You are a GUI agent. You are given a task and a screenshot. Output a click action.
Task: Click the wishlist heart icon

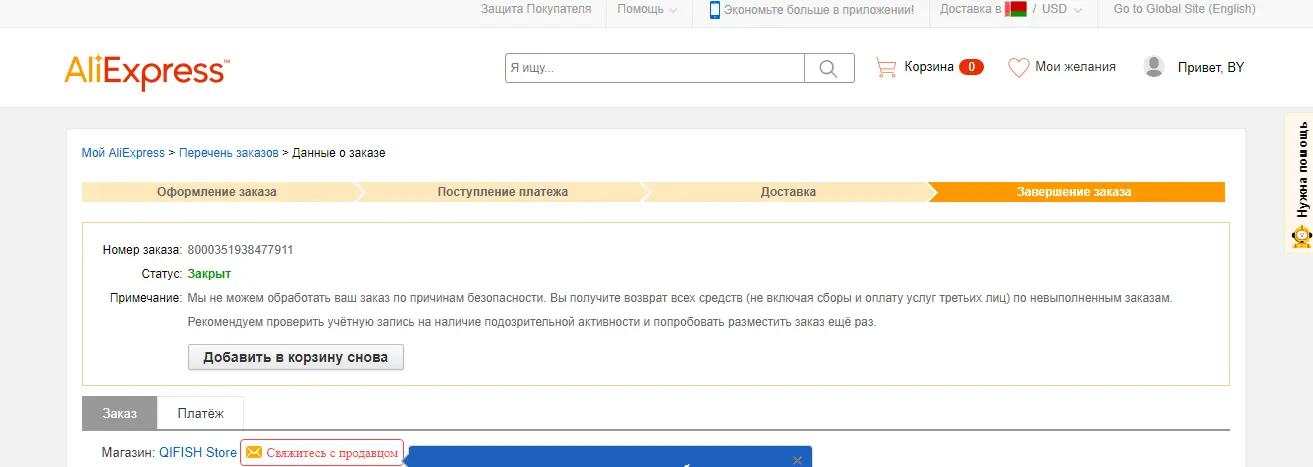pyautogui.click(x=1018, y=67)
